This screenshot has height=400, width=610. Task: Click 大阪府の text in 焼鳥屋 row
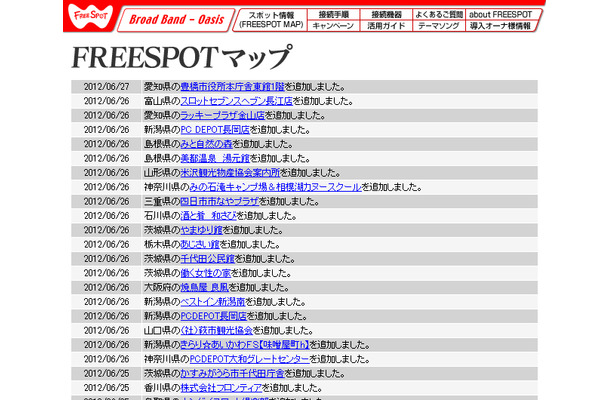(162, 288)
